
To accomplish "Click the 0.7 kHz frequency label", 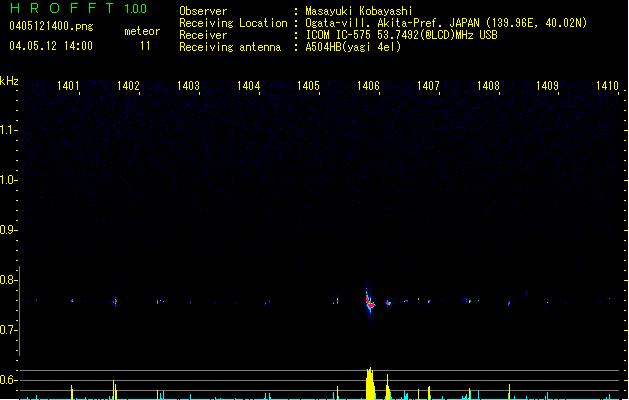I will coord(8,330).
